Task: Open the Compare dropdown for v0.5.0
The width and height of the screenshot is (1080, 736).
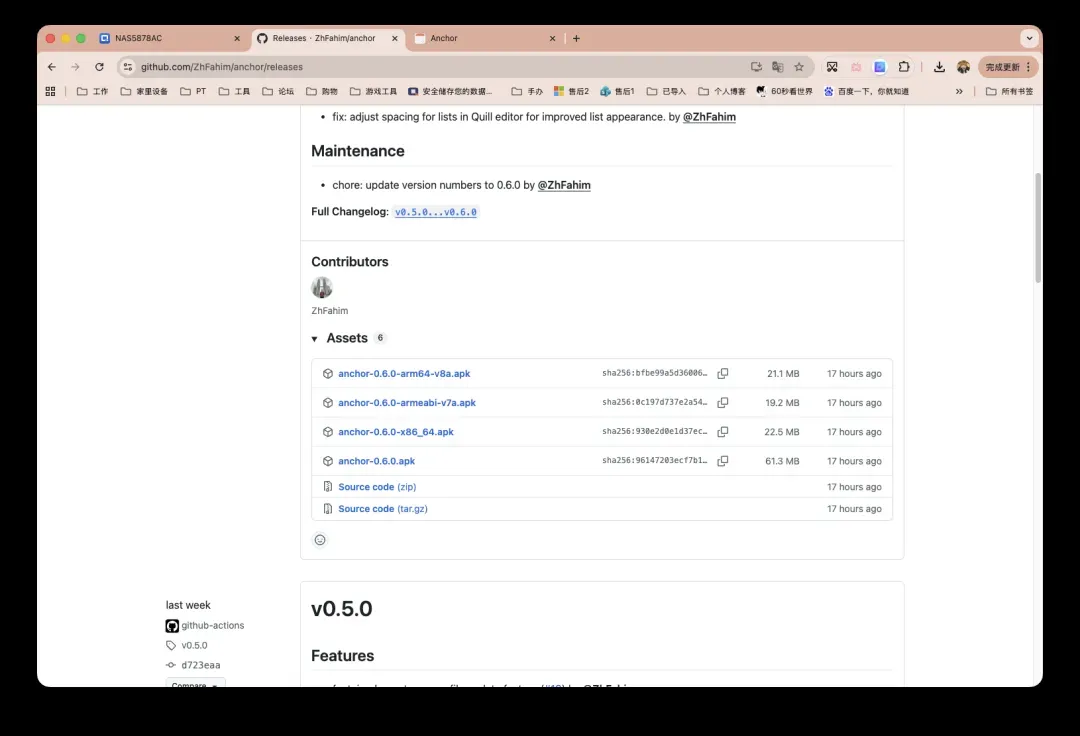Action: point(195,683)
